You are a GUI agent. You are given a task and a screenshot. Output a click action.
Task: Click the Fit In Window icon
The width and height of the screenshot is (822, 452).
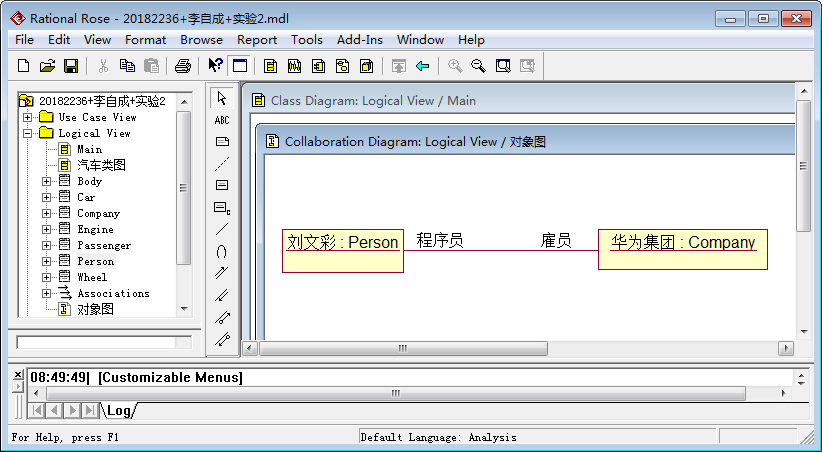503,66
